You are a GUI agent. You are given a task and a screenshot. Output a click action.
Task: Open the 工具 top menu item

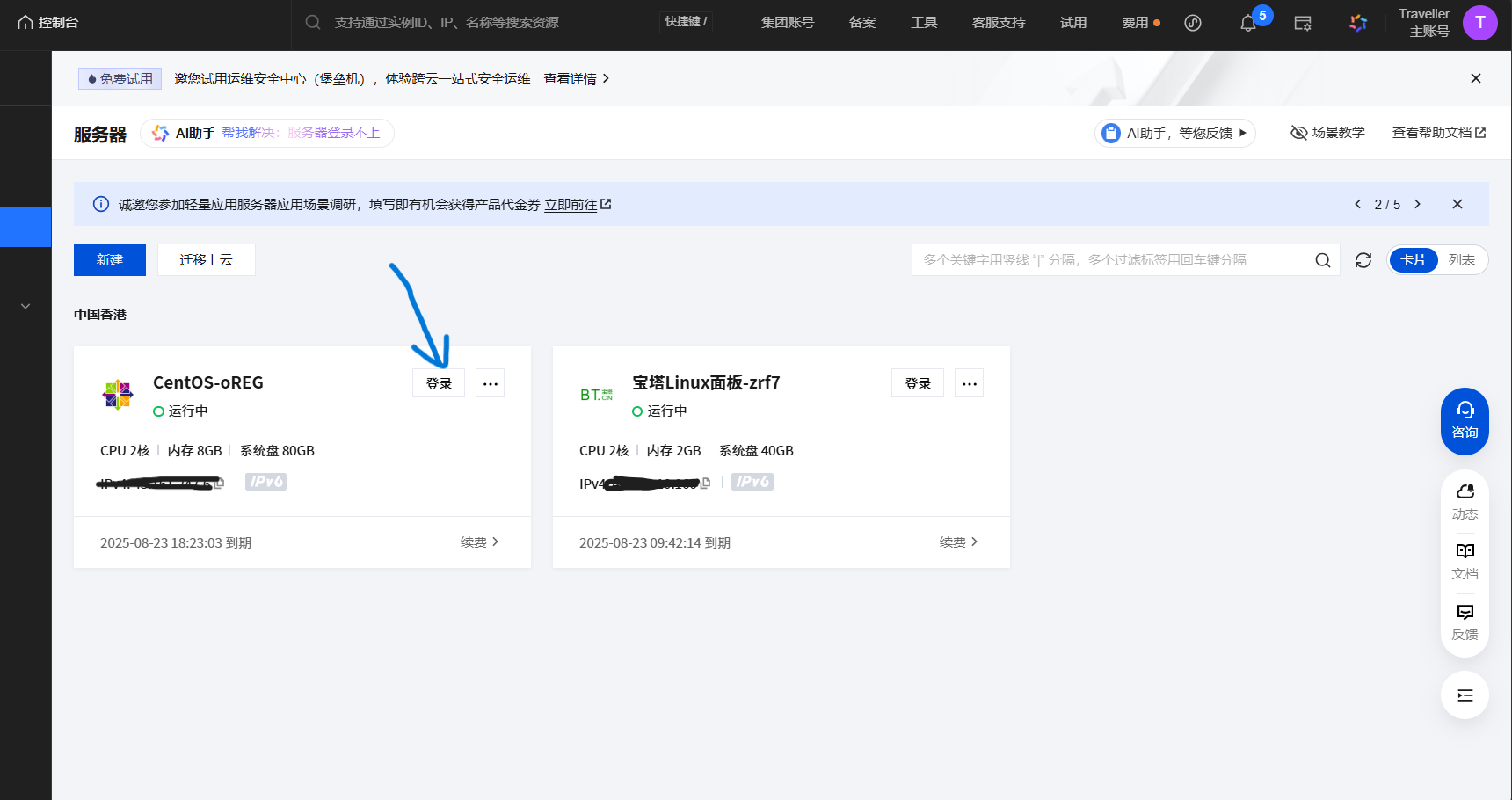point(924,23)
